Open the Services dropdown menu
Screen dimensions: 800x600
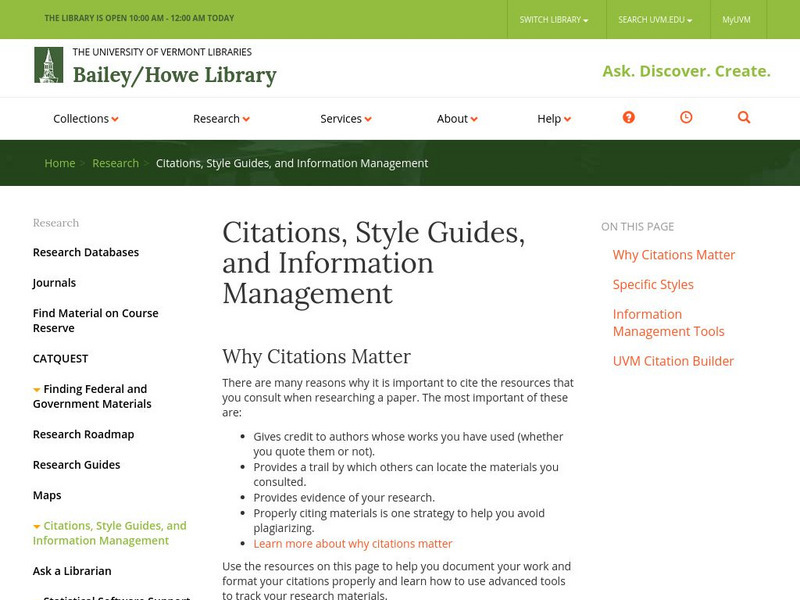point(346,119)
